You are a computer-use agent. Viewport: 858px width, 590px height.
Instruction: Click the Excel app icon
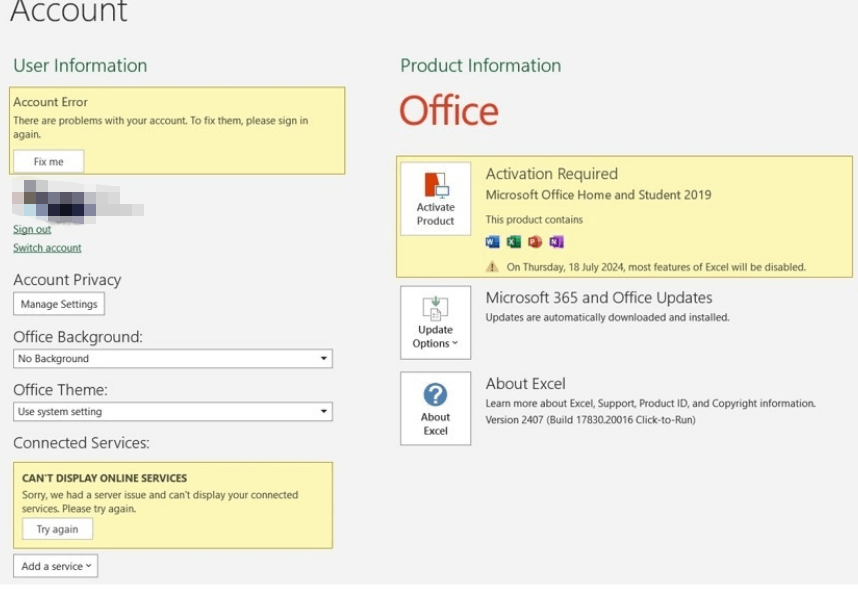tap(514, 242)
